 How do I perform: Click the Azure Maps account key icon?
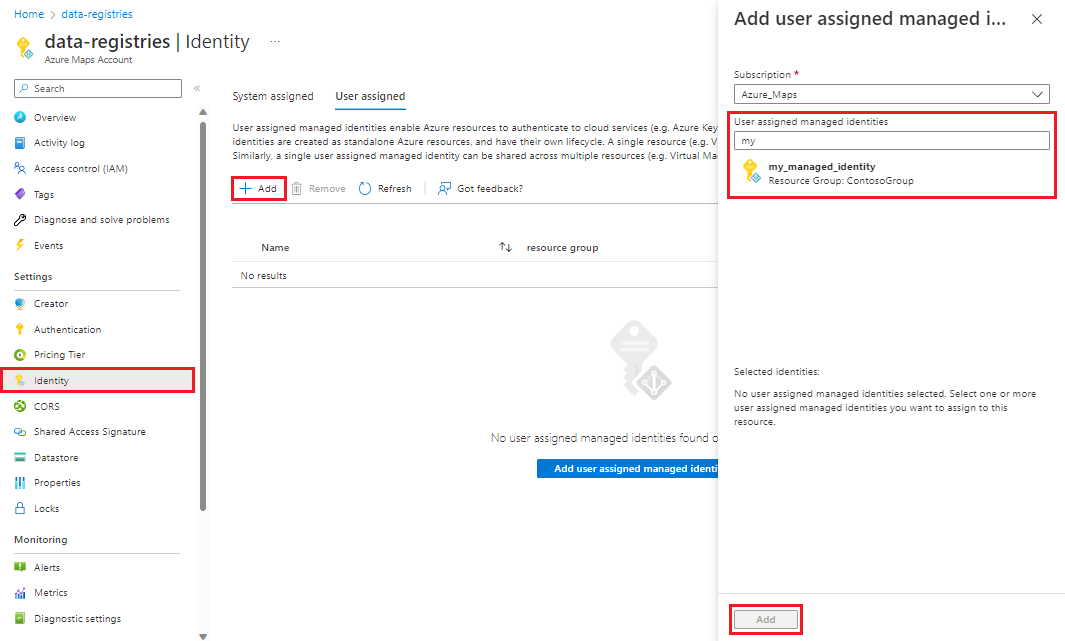[x=24, y=48]
